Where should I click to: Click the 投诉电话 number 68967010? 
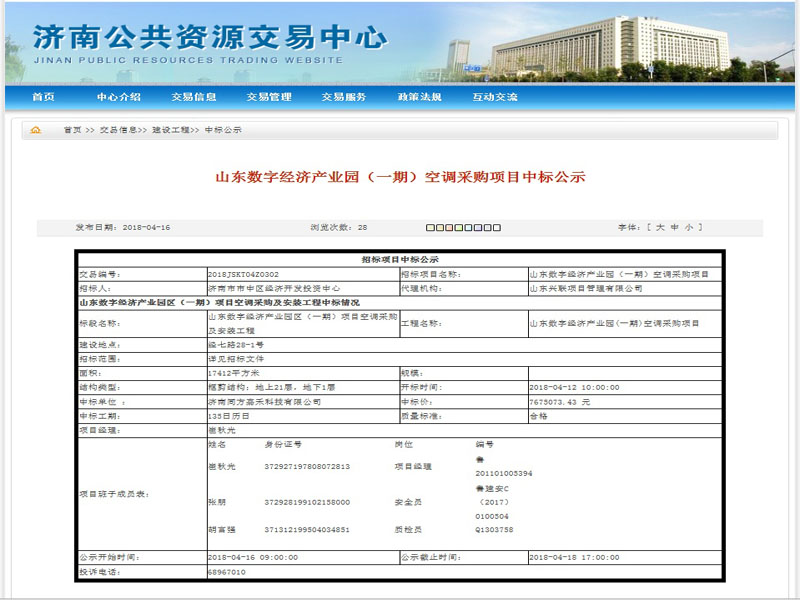[x=227, y=572]
